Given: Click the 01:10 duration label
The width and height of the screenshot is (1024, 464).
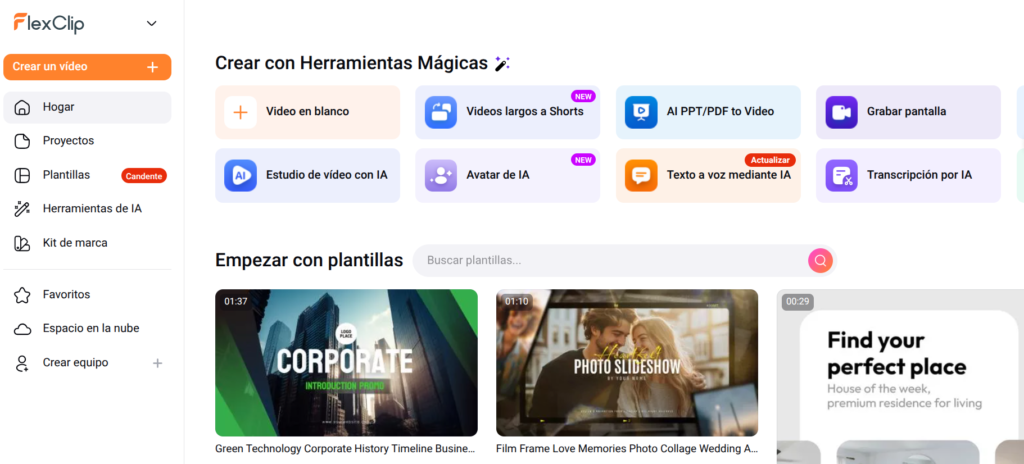Looking at the screenshot, I should point(516,302).
